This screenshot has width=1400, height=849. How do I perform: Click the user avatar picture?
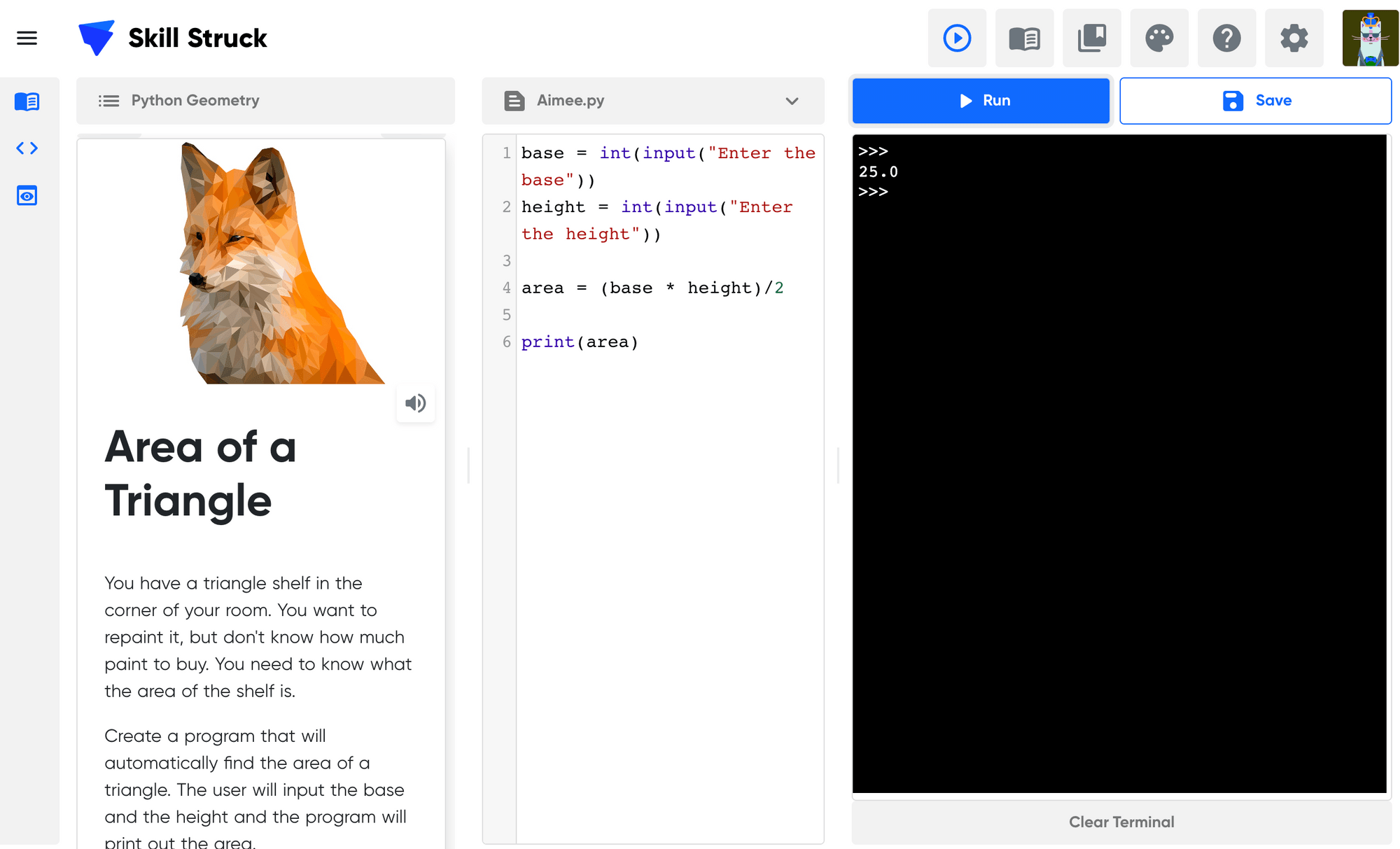1370,38
